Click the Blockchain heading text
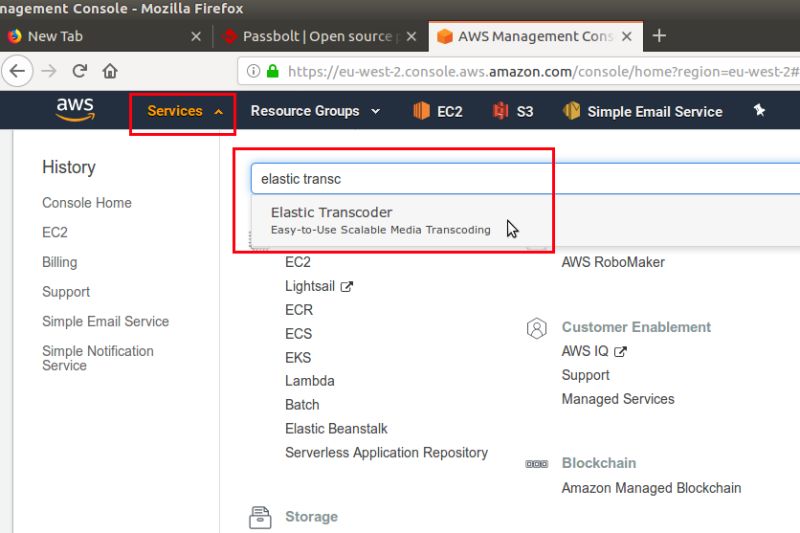 [598, 463]
